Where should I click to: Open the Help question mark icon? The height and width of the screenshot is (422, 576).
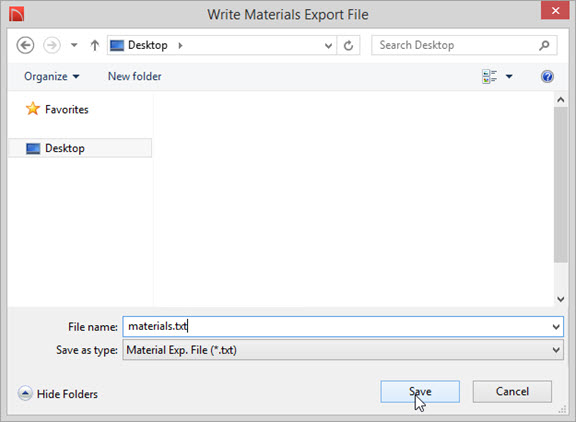click(x=547, y=76)
